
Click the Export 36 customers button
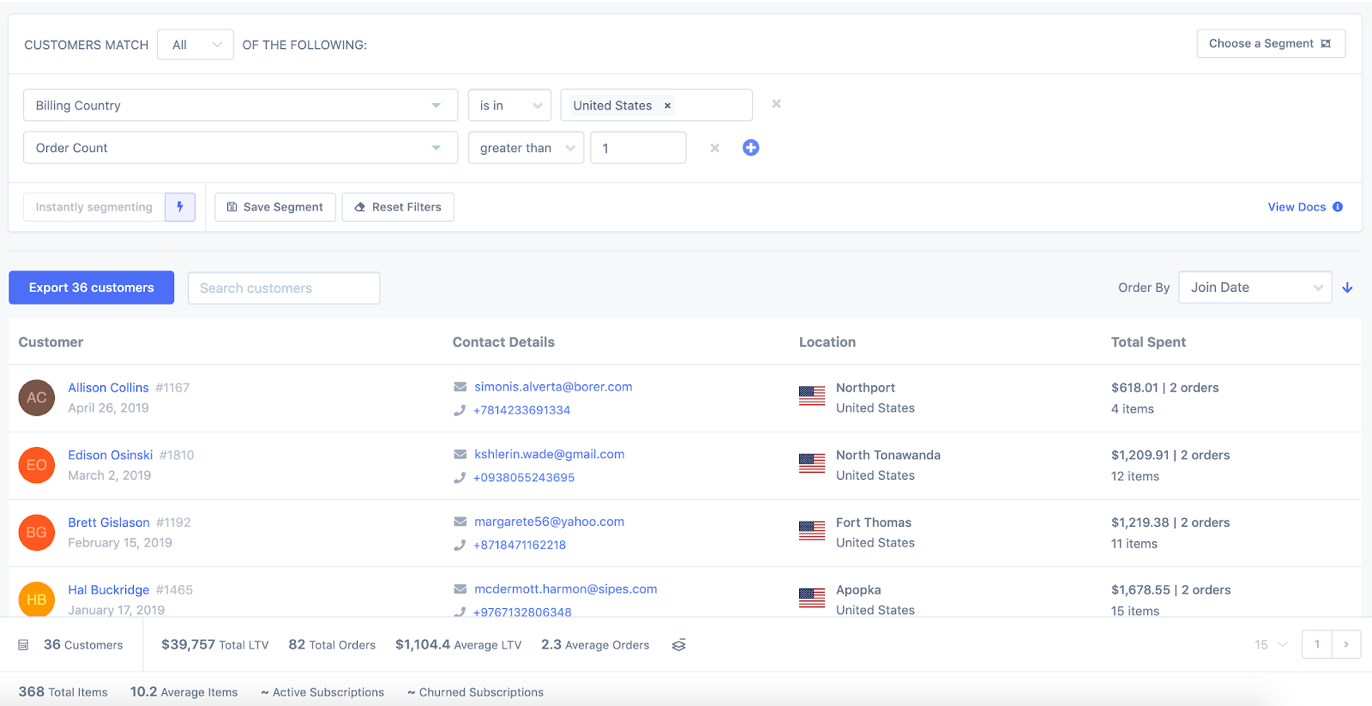(x=91, y=287)
